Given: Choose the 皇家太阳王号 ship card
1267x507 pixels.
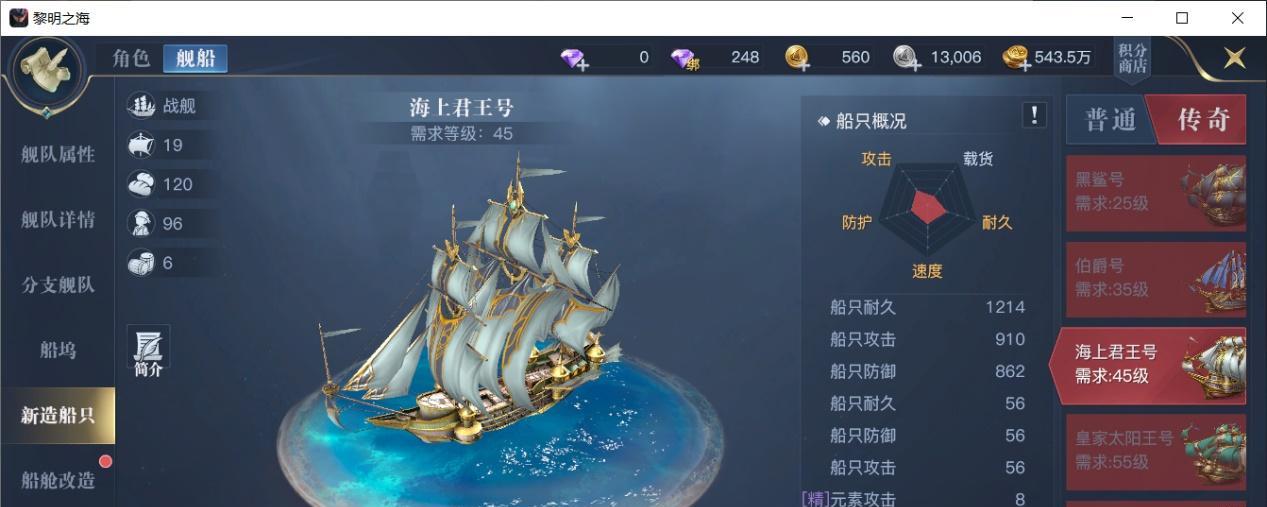Looking at the screenshot, I should tap(1156, 450).
